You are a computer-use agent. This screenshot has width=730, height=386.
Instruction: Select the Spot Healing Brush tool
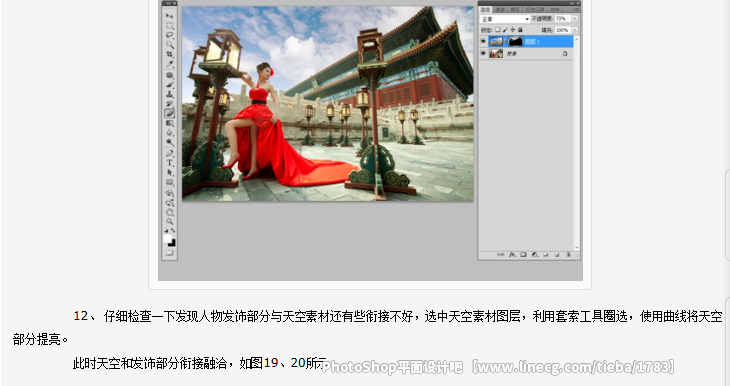[x=169, y=75]
